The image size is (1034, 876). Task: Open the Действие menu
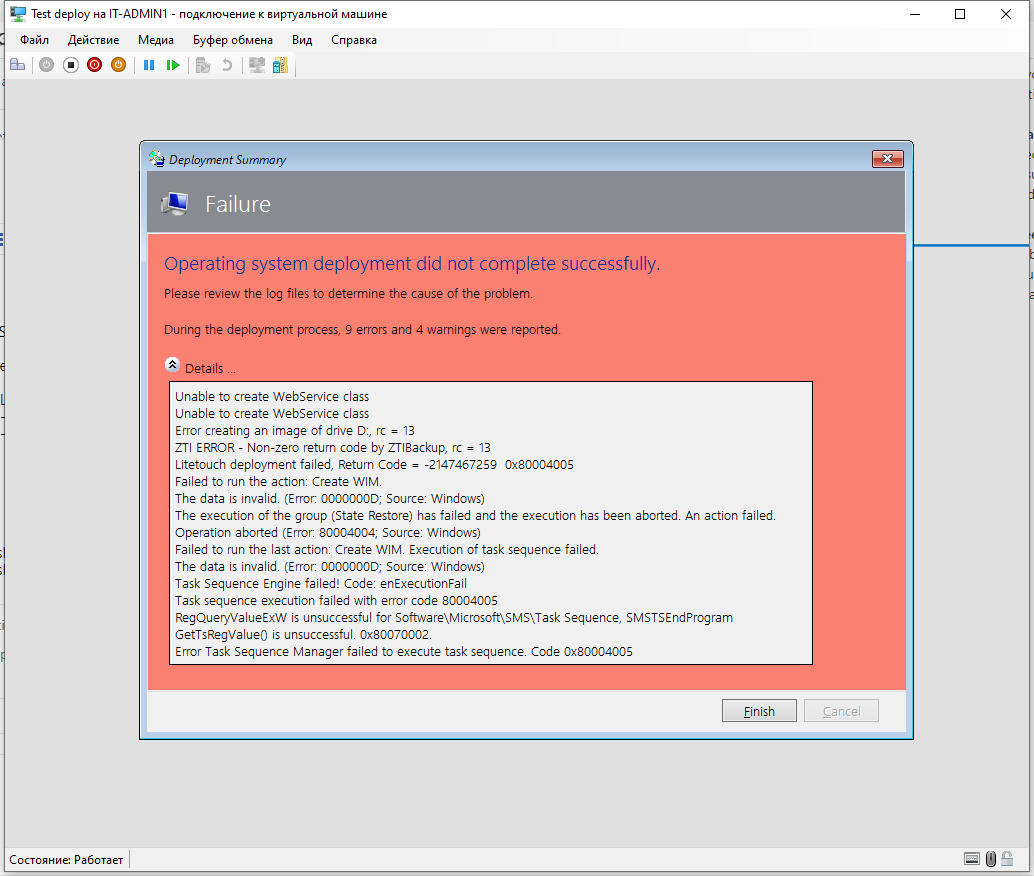pos(94,40)
